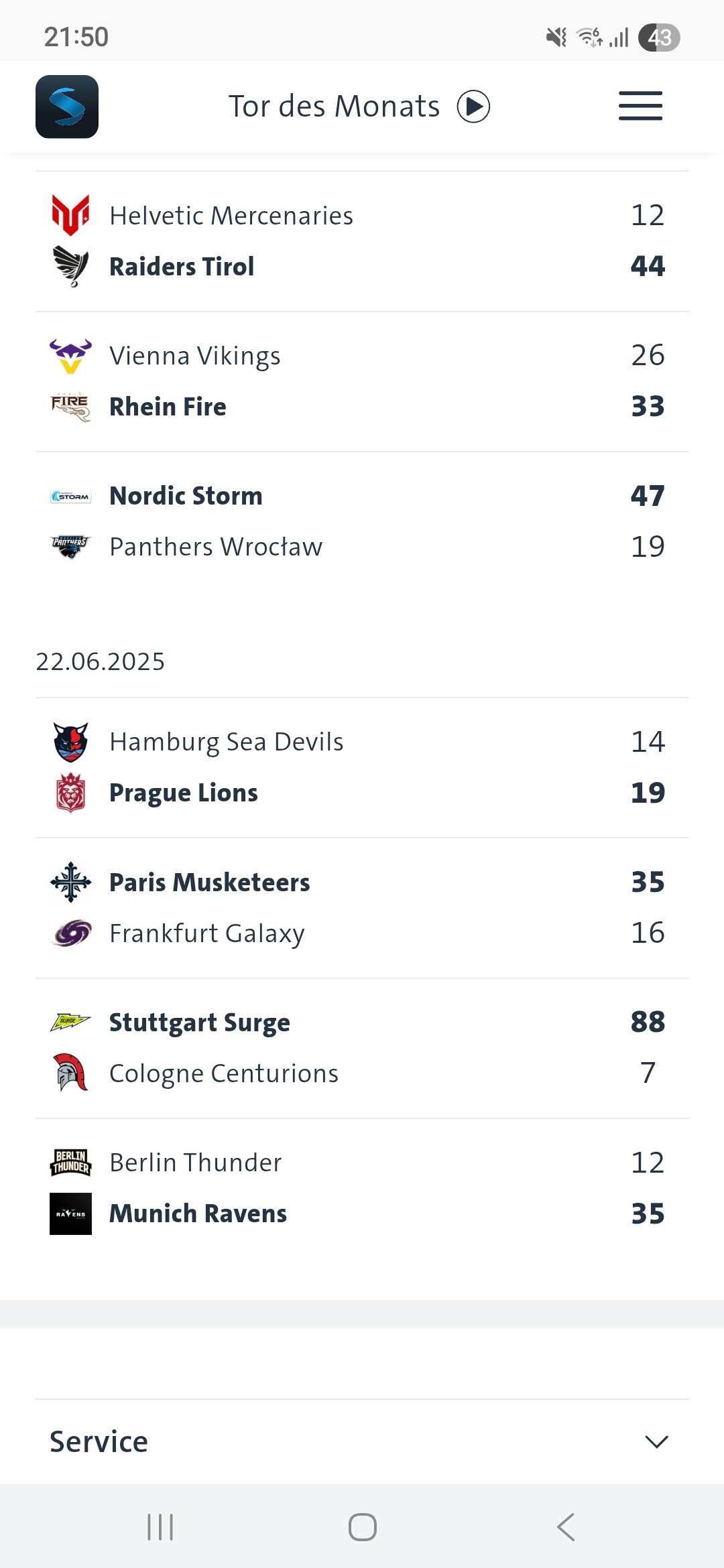Tap the Frankfurt Galaxy swirl logo
Screen dimensions: 724x1568
(x=70, y=933)
